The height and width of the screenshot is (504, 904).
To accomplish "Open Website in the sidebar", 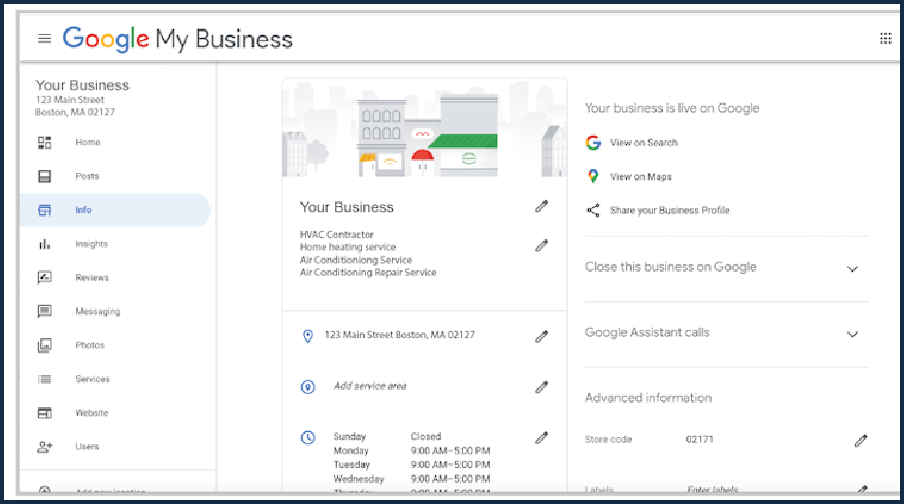I will [x=92, y=413].
